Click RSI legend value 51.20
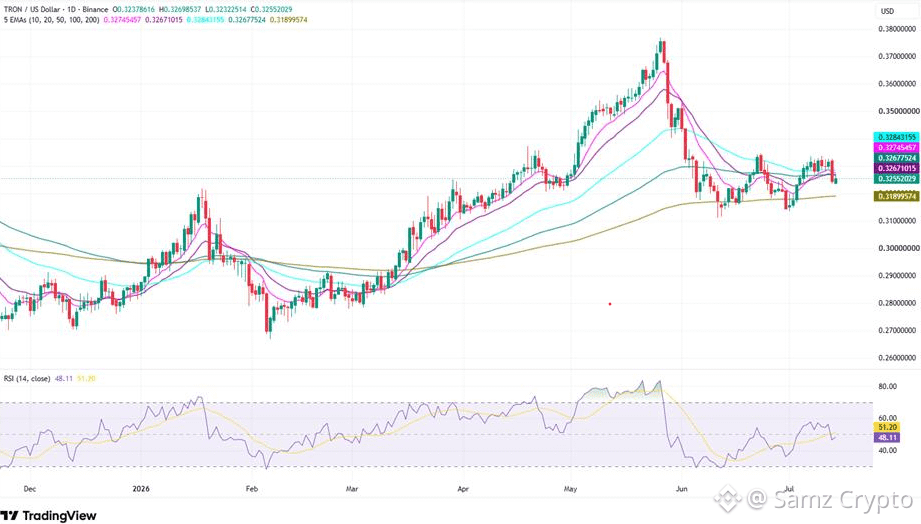This screenshot has width=921, height=524. click(x=86, y=378)
